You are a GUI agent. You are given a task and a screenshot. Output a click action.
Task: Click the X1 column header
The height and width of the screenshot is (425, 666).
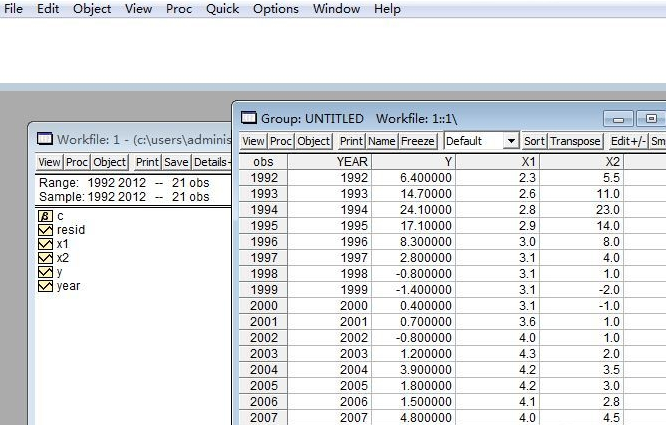pyautogui.click(x=497, y=162)
